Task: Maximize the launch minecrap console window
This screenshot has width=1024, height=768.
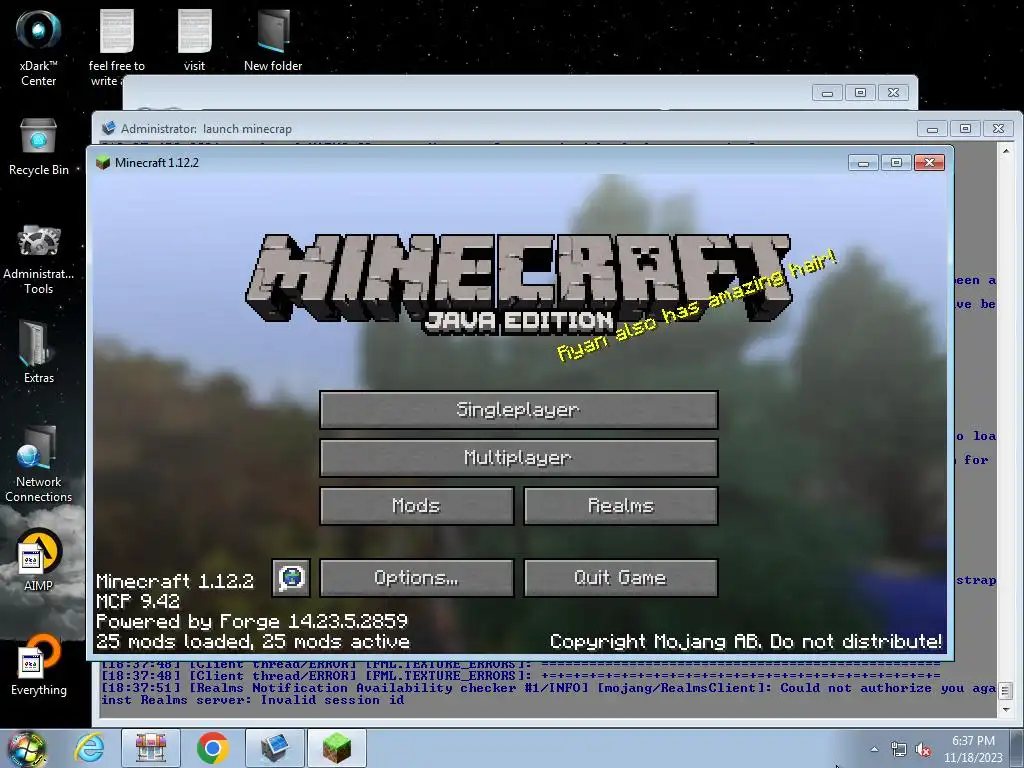Action: tap(965, 129)
